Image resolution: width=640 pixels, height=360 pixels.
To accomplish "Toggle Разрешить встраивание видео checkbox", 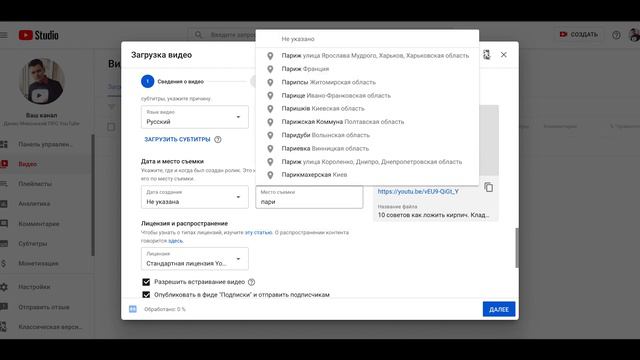I will pos(146,282).
